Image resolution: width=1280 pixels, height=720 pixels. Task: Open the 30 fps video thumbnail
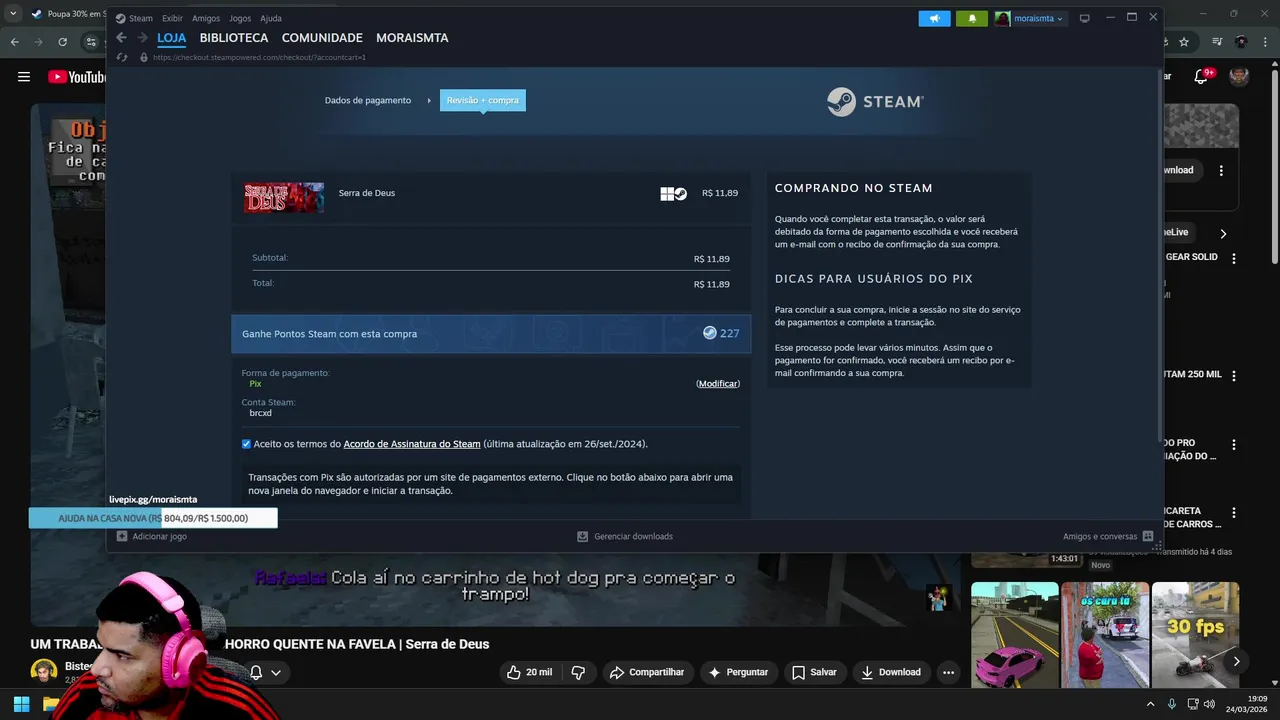pyautogui.click(x=1195, y=634)
